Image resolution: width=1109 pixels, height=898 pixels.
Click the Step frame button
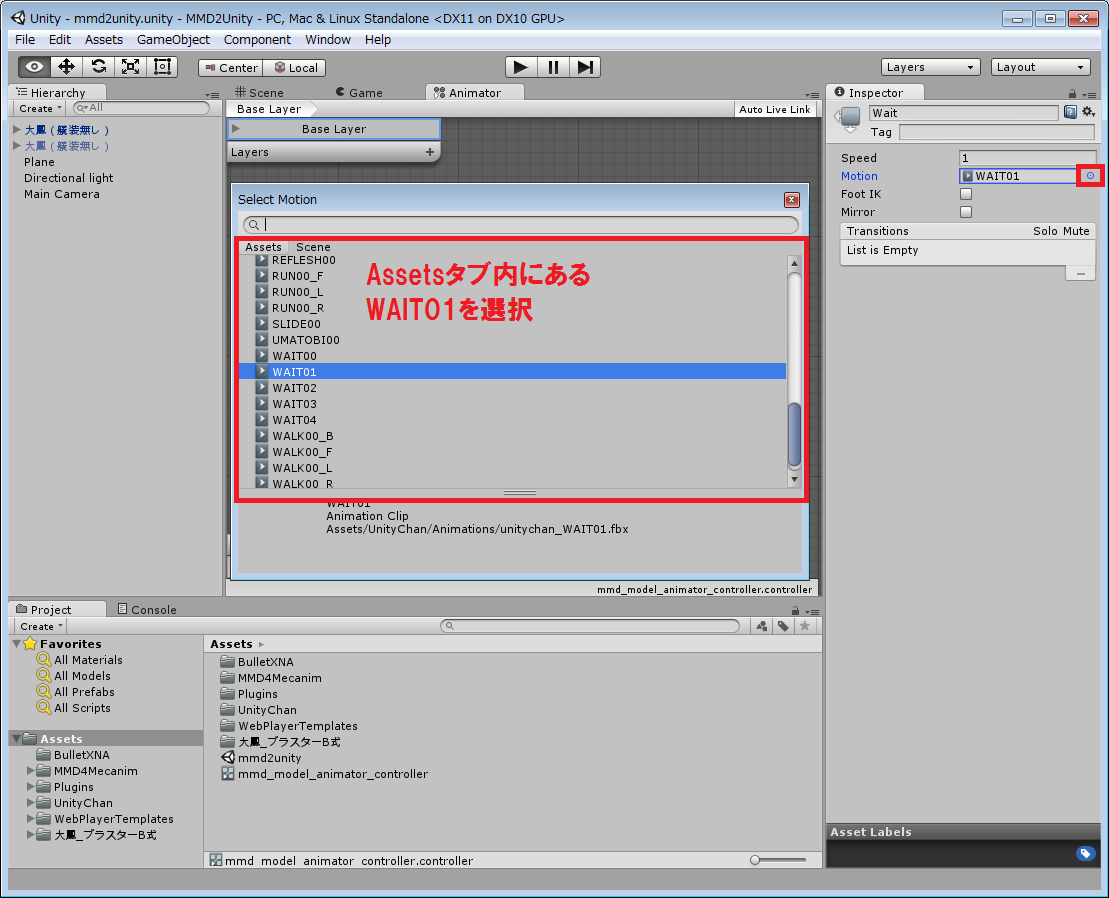point(585,67)
